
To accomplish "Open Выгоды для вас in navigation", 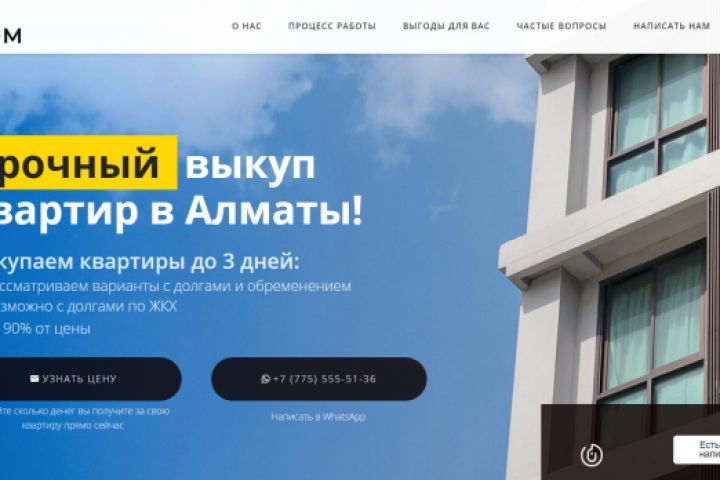I will (x=446, y=26).
